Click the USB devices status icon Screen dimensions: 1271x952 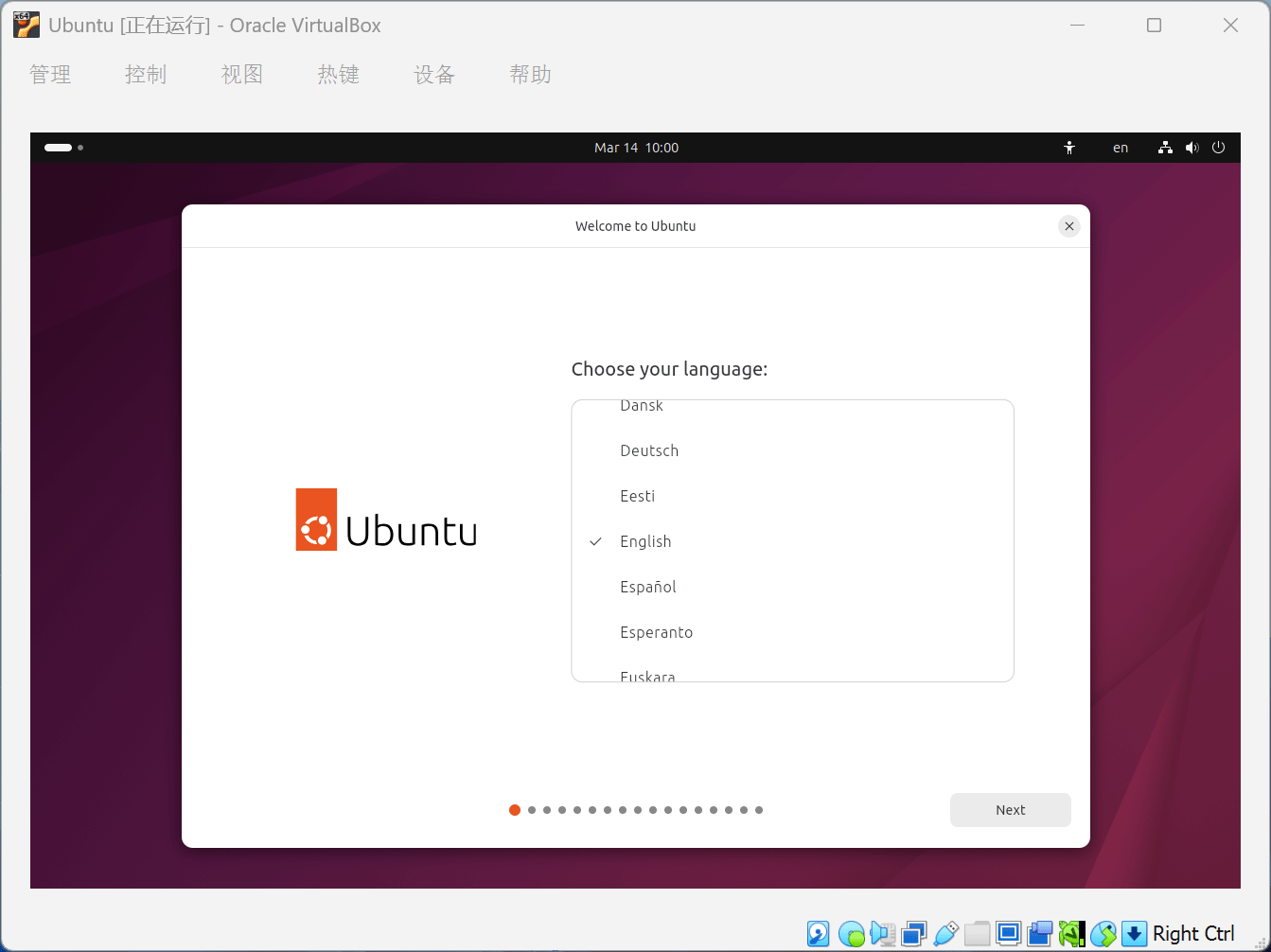pos(945,934)
